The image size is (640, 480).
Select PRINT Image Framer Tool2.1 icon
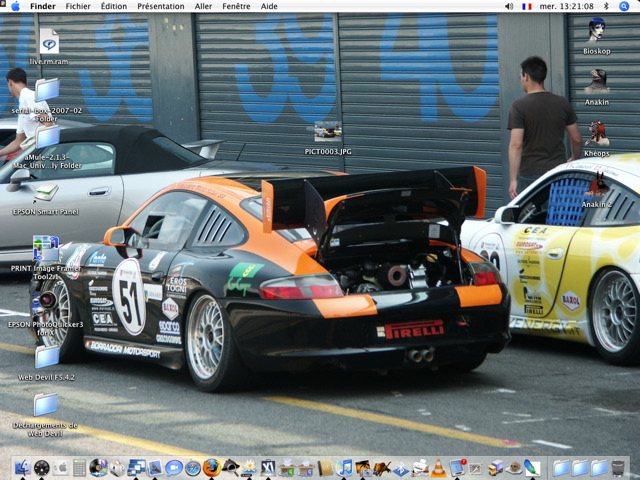pyautogui.click(x=46, y=248)
